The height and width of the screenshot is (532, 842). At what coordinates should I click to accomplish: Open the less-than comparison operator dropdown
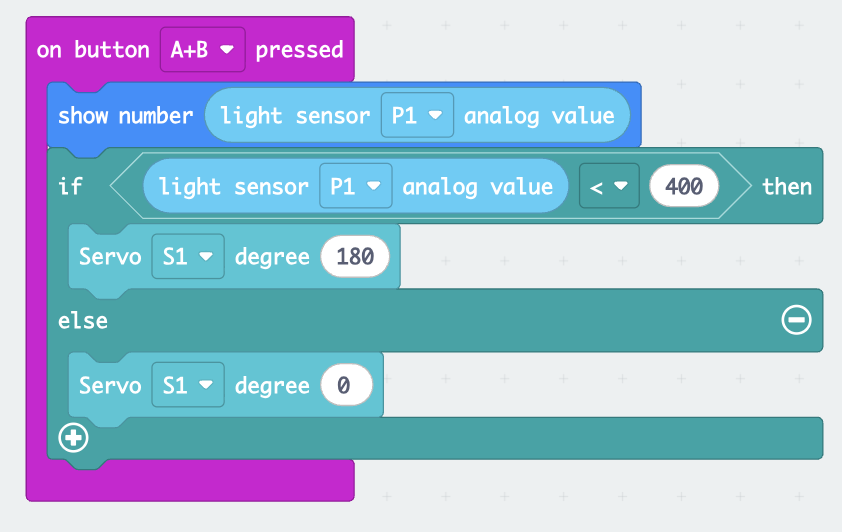[x=609, y=186]
